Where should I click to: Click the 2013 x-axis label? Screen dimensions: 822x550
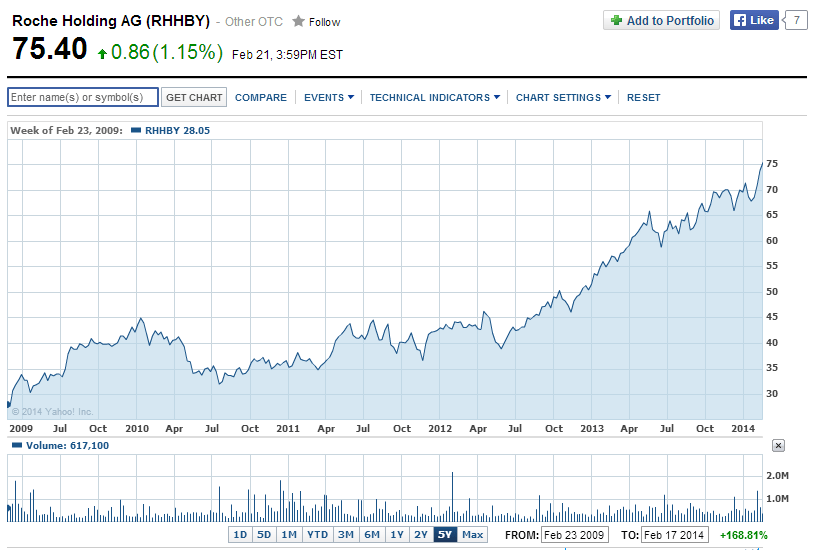[592, 428]
